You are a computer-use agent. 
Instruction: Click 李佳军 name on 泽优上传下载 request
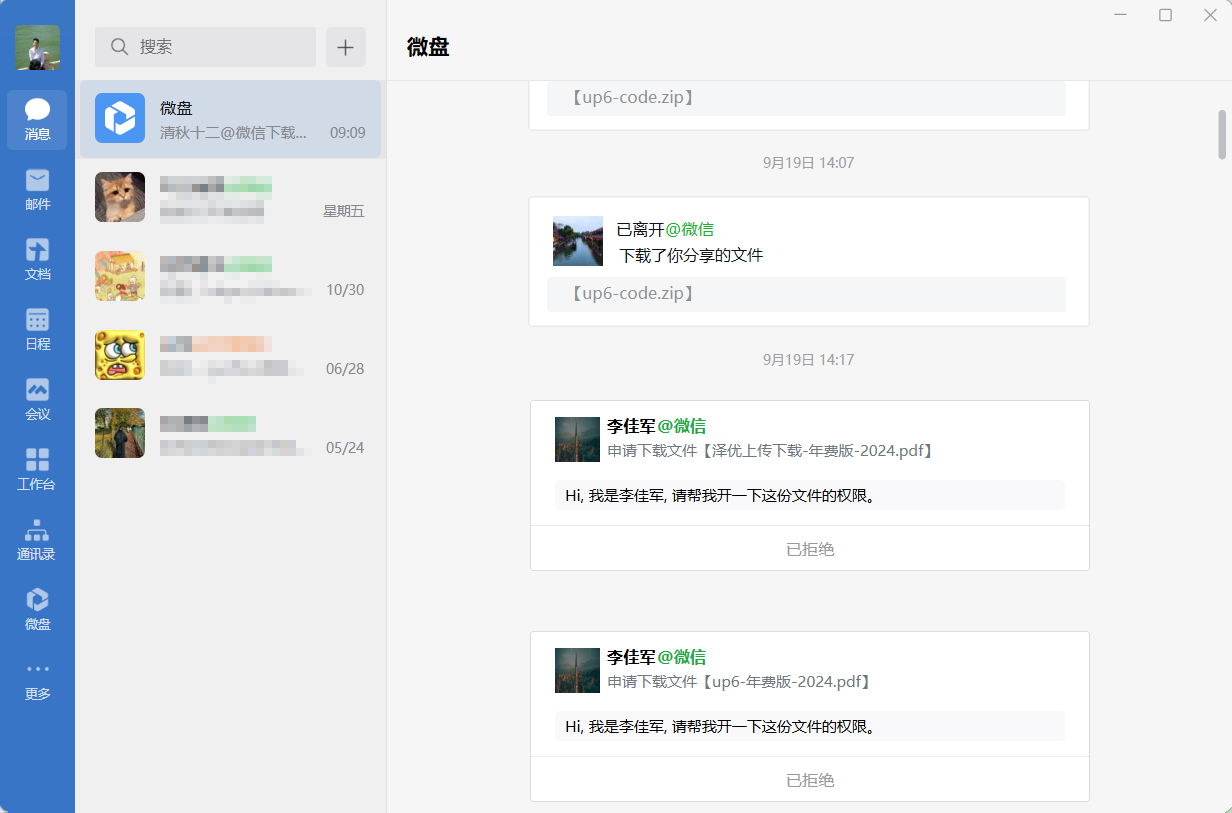(x=632, y=426)
